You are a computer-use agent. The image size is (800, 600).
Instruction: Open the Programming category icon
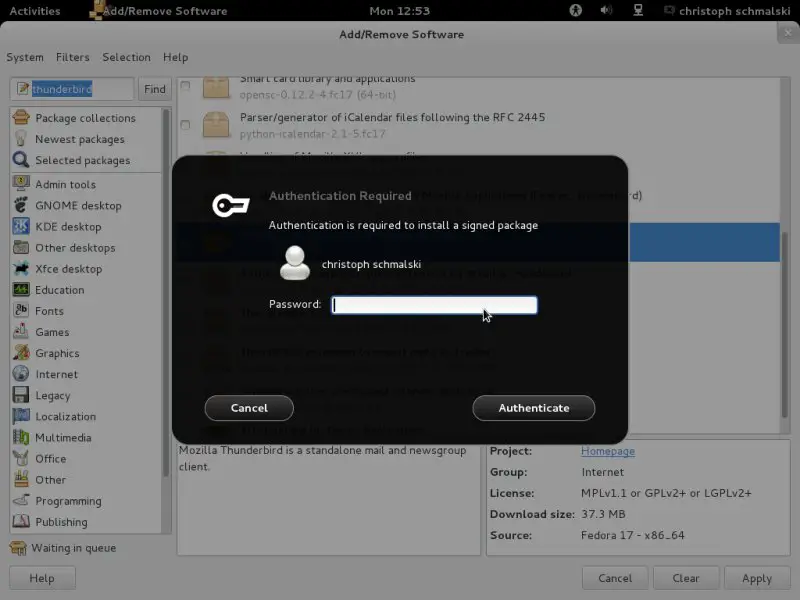[x=21, y=501]
